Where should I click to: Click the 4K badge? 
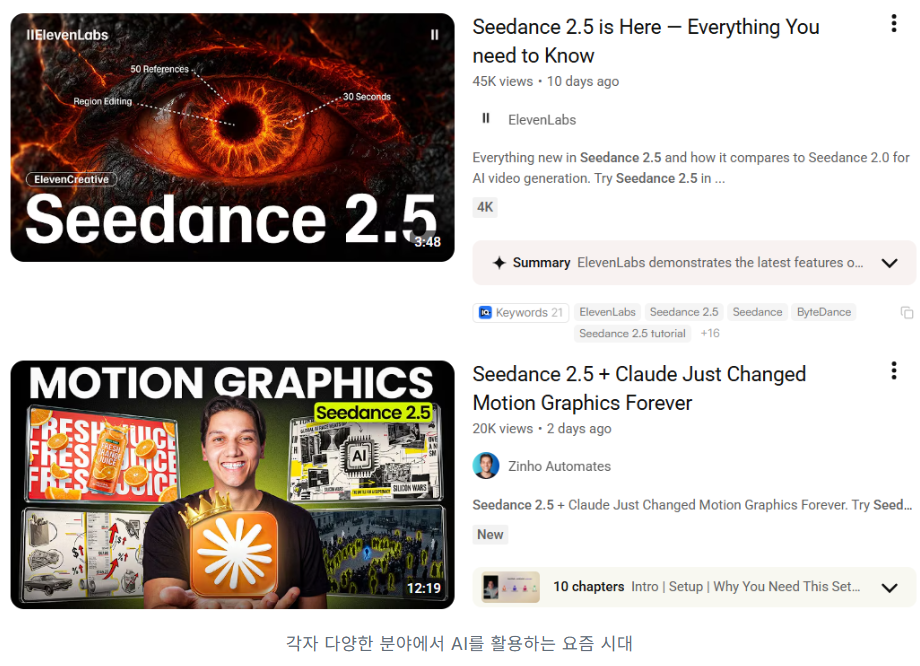coord(485,207)
